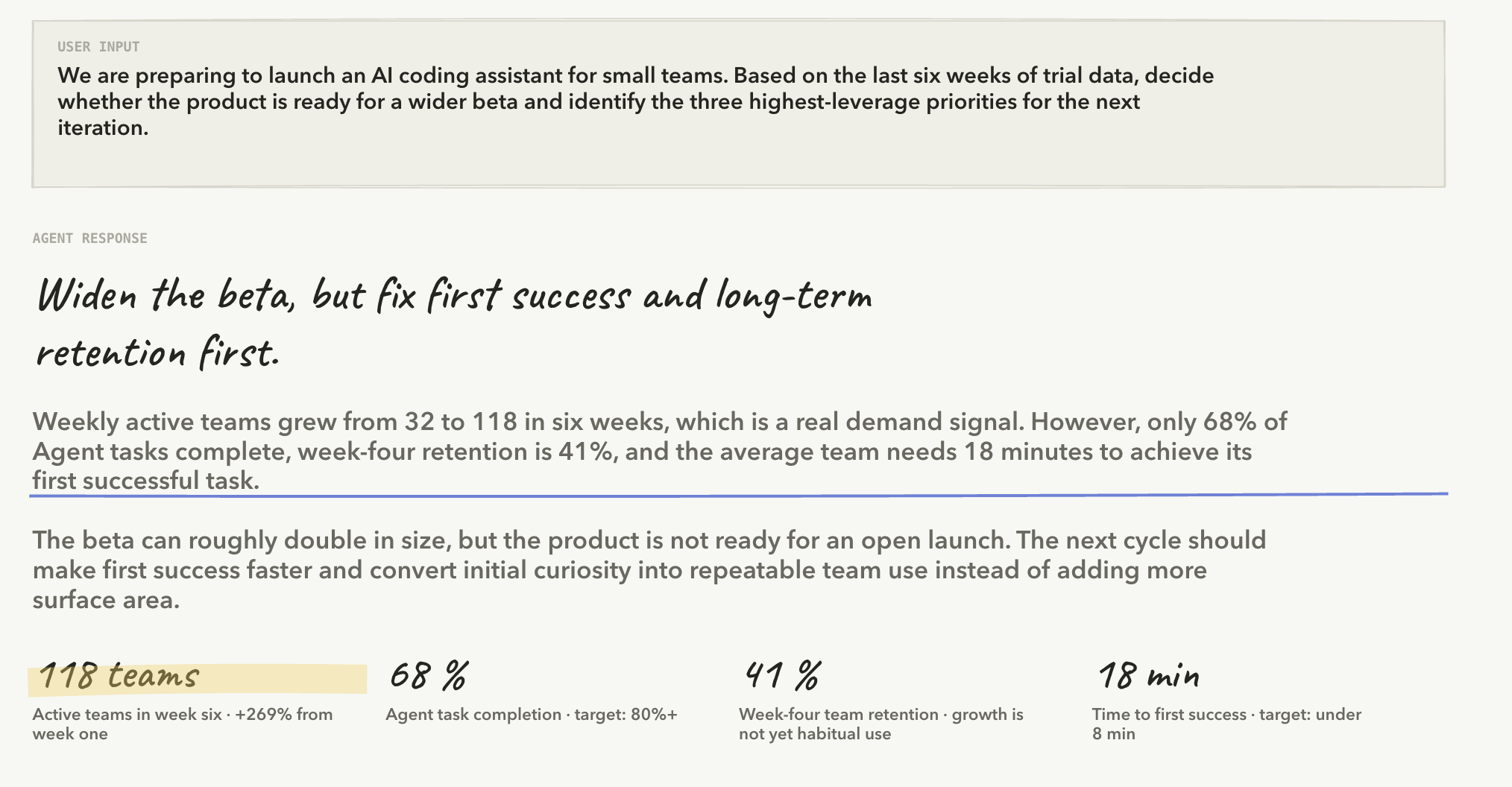This screenshot has width=1512, height=787.
Task: Click the text 'whether the product is ready'
Action: point(197,101)
